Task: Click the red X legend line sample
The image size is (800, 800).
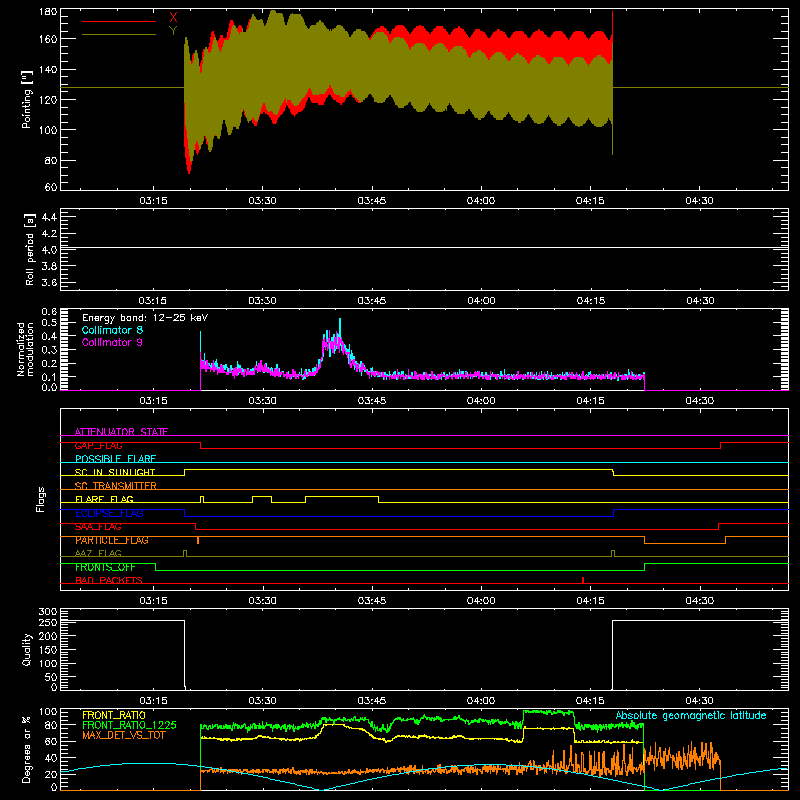Action: 119,21
